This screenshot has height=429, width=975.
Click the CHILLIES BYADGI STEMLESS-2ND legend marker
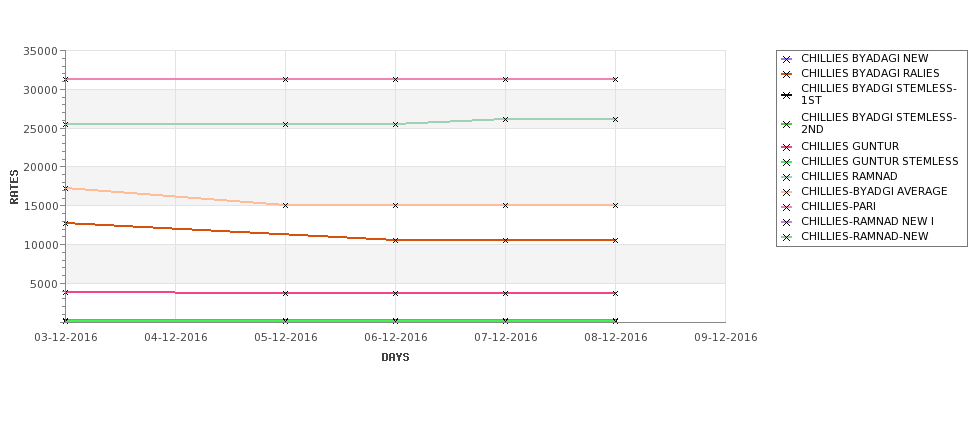point(786,124)
